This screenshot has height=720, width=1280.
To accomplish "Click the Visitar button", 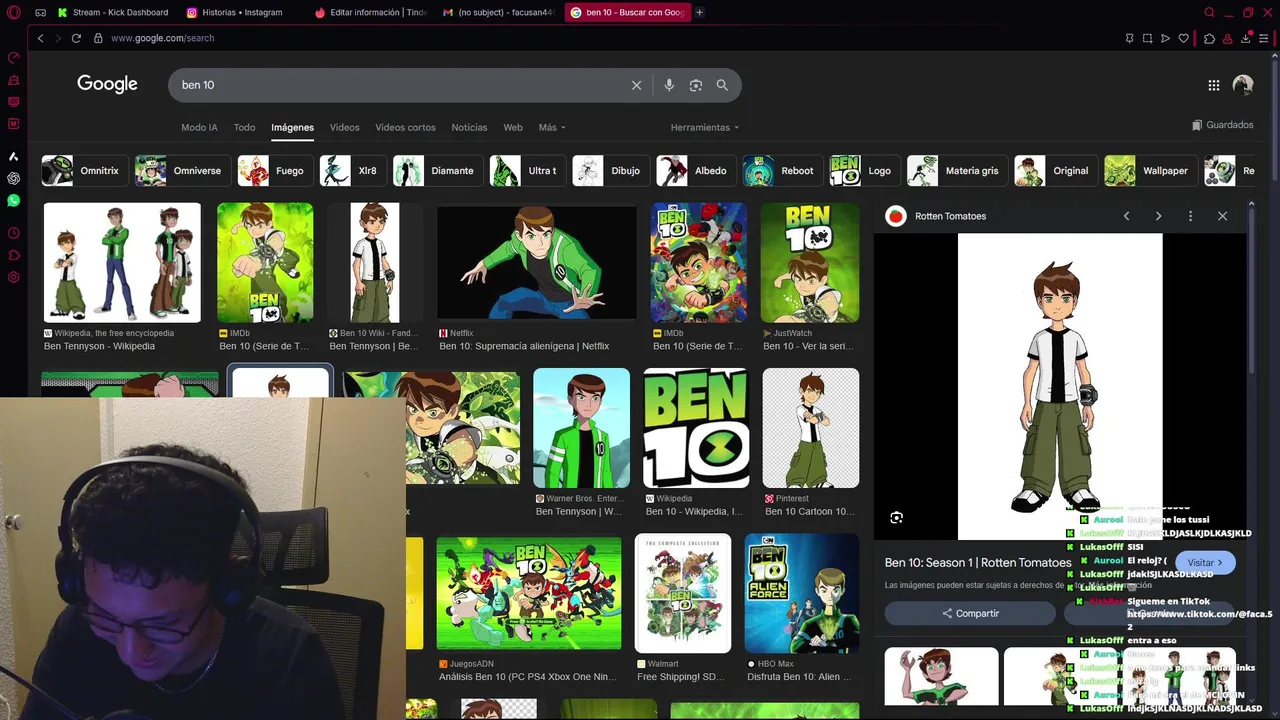I will click(1205, 563).
